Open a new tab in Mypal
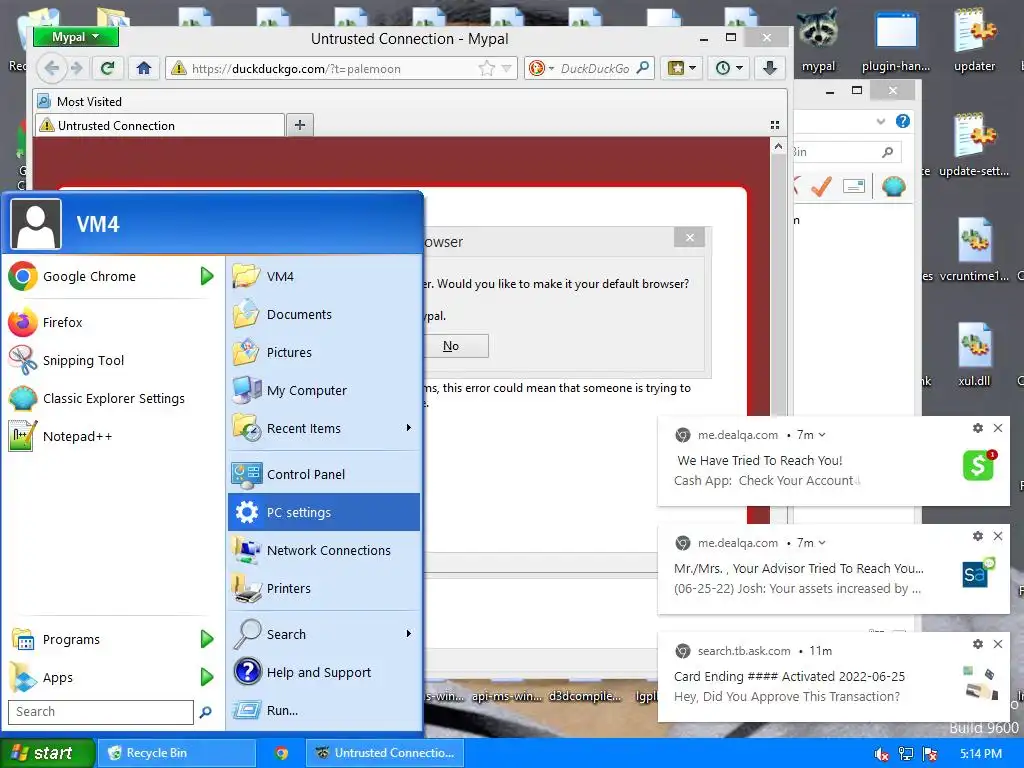1024x768 pixels. (x=300, y=125)
